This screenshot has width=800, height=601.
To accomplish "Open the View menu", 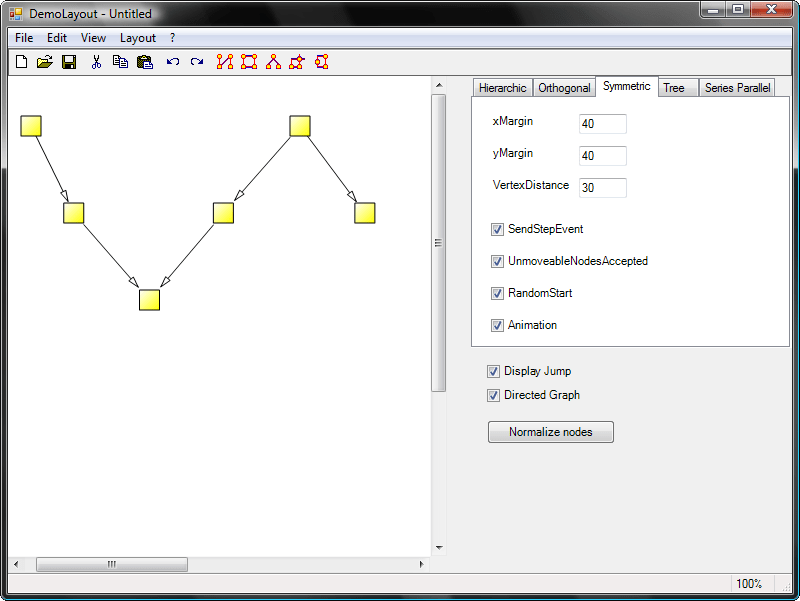I will point(93,38).
